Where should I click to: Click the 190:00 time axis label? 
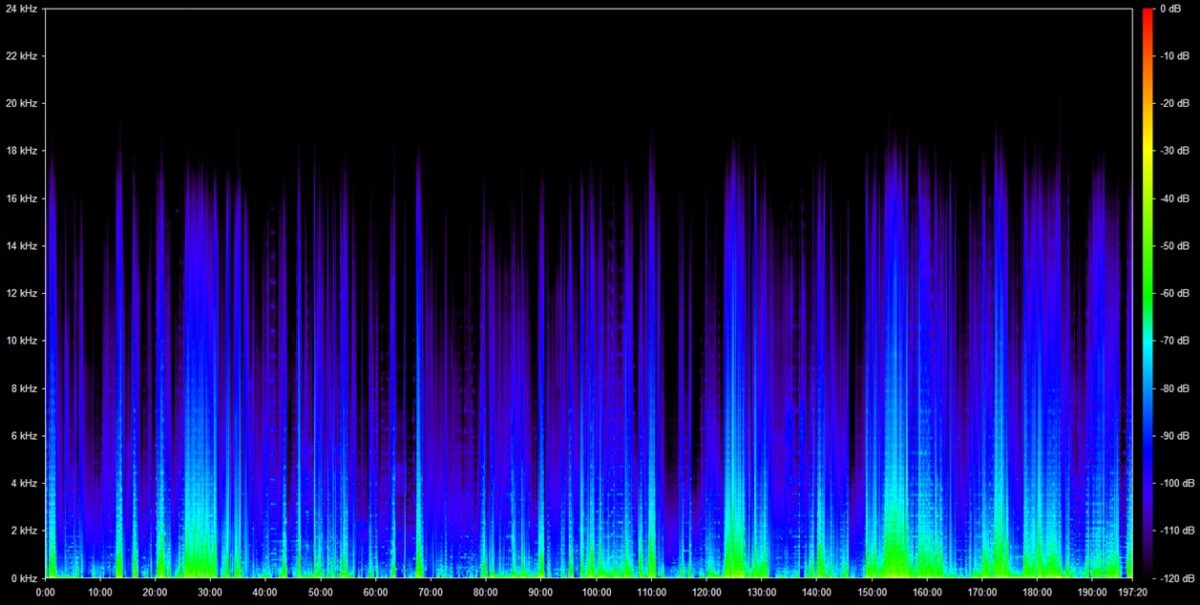click(x=1091, y=592)
